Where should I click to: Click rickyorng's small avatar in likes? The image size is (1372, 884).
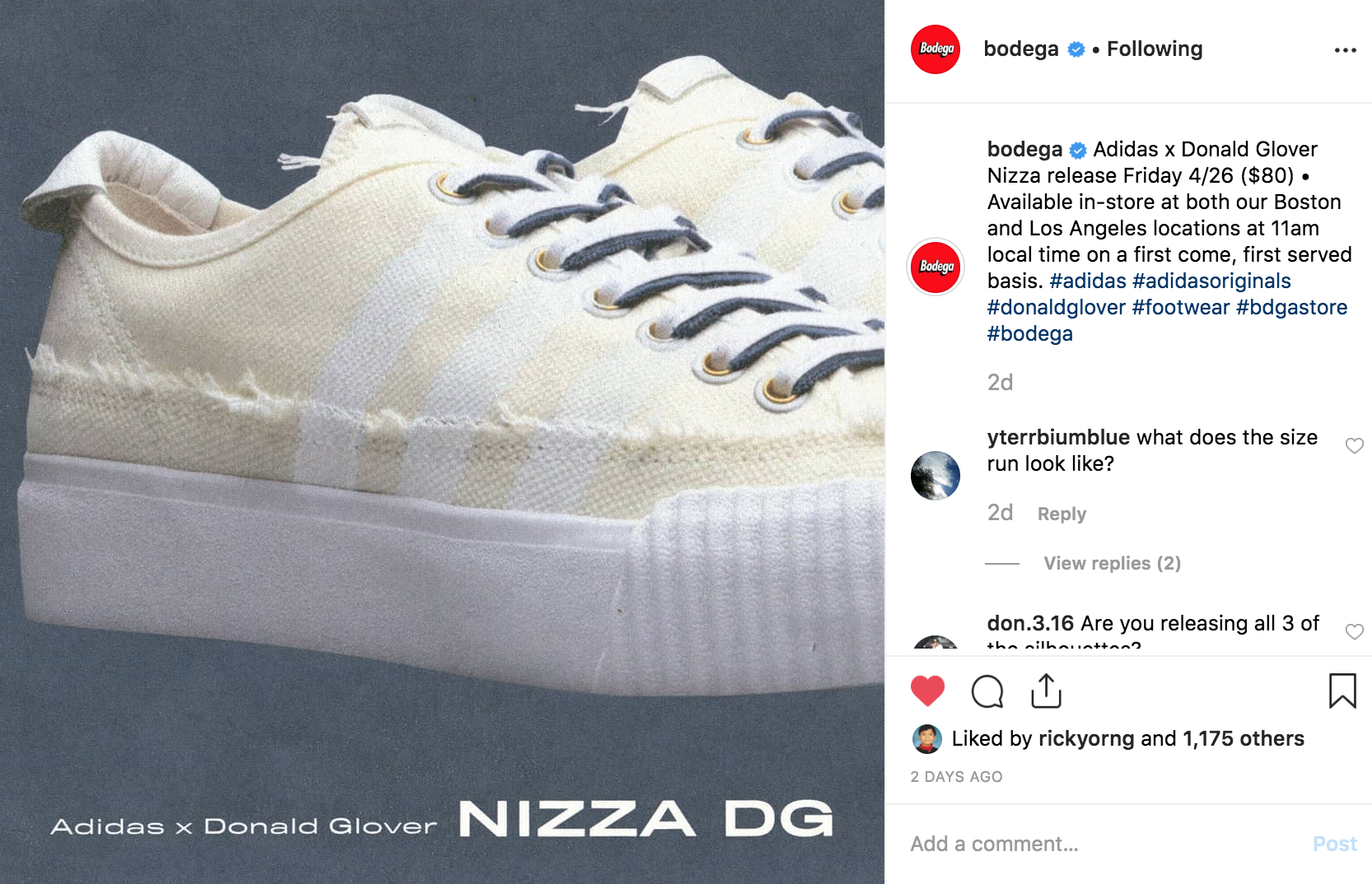click(927, 739)
